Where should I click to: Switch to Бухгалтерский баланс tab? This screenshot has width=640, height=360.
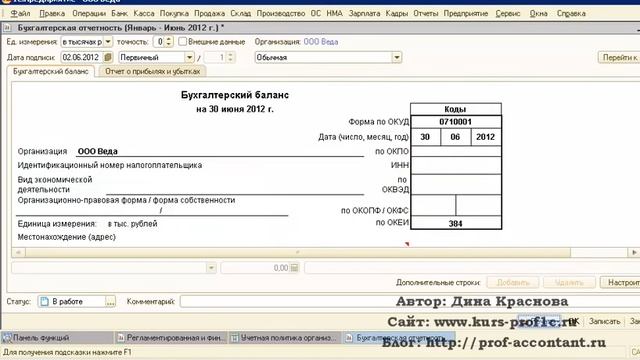tap(51, 71)
